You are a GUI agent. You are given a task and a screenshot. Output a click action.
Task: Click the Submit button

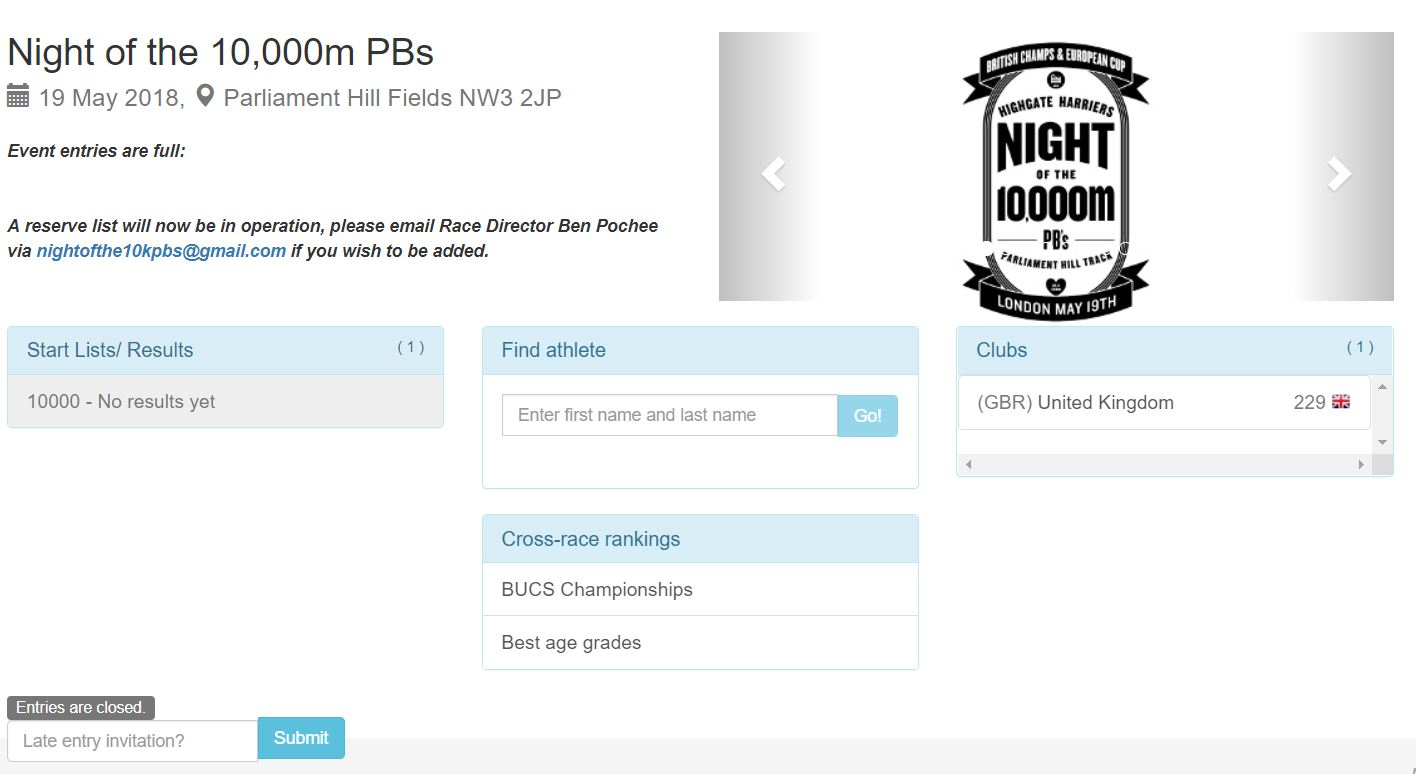click(301, 738)
